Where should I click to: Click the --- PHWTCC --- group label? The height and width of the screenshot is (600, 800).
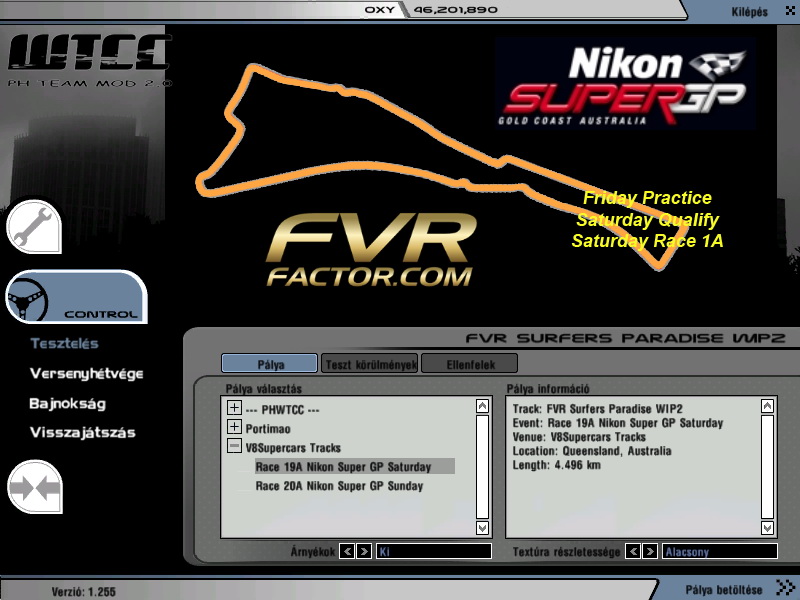point(282,410)
